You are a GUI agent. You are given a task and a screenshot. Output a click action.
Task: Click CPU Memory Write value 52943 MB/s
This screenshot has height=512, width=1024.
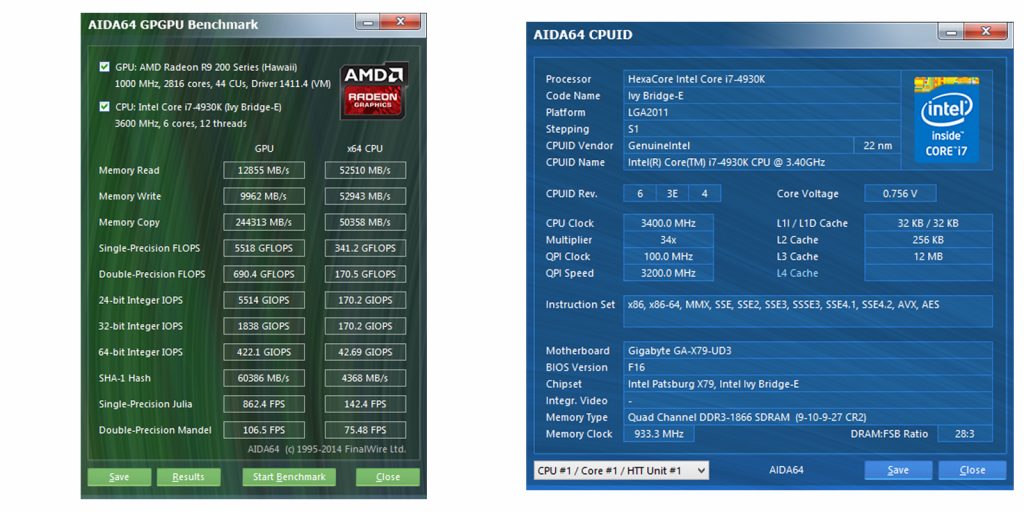coord(365,197)
